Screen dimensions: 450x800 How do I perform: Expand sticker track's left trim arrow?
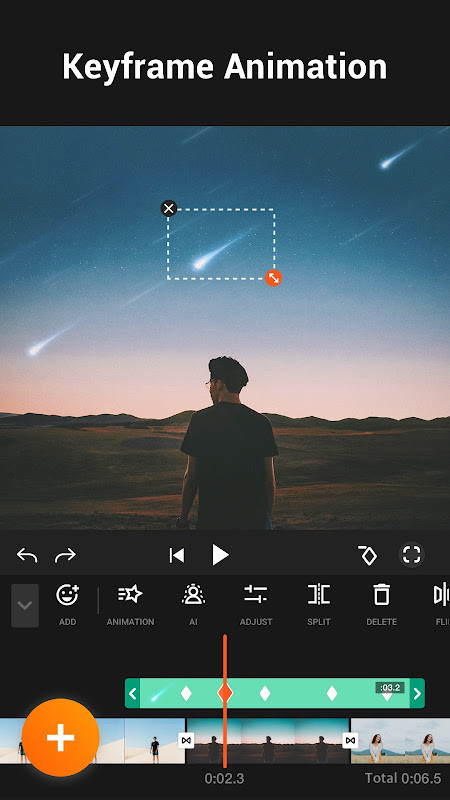(133, 693)
